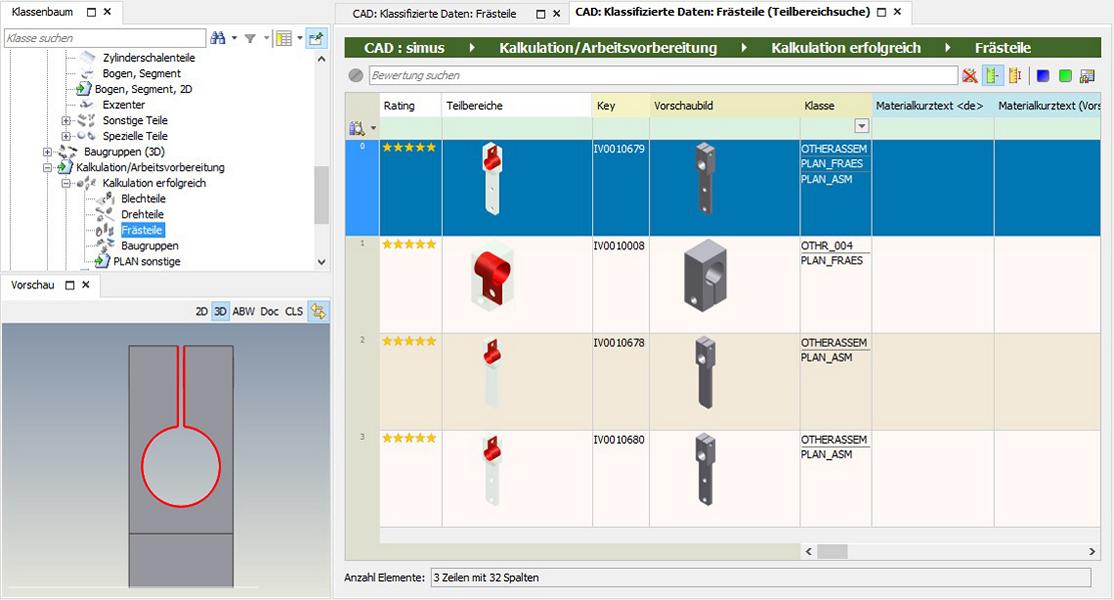Switch preview to 2D mode

coord(202,312)
